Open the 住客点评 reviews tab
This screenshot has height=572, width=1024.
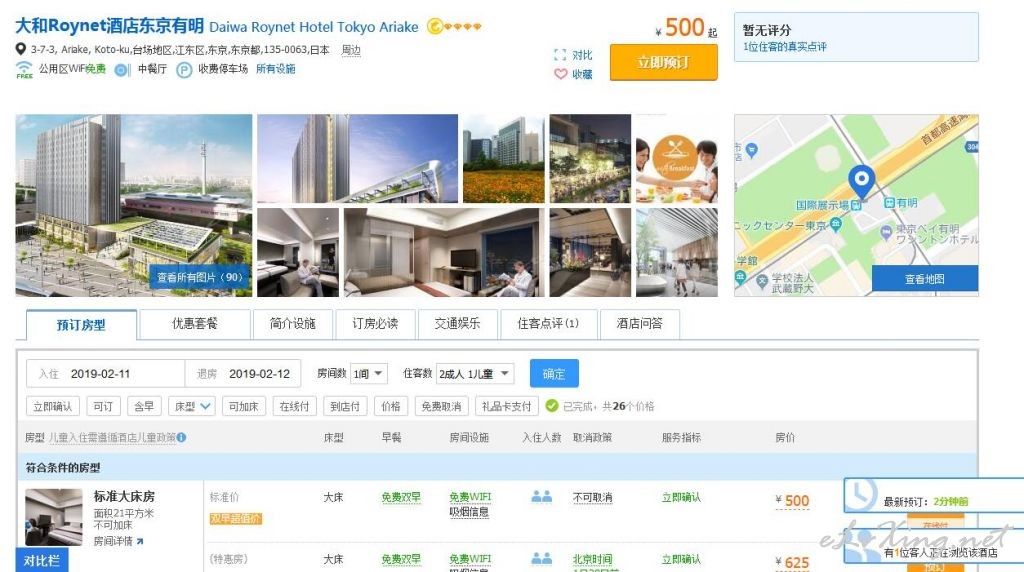(x=547, y=324)
